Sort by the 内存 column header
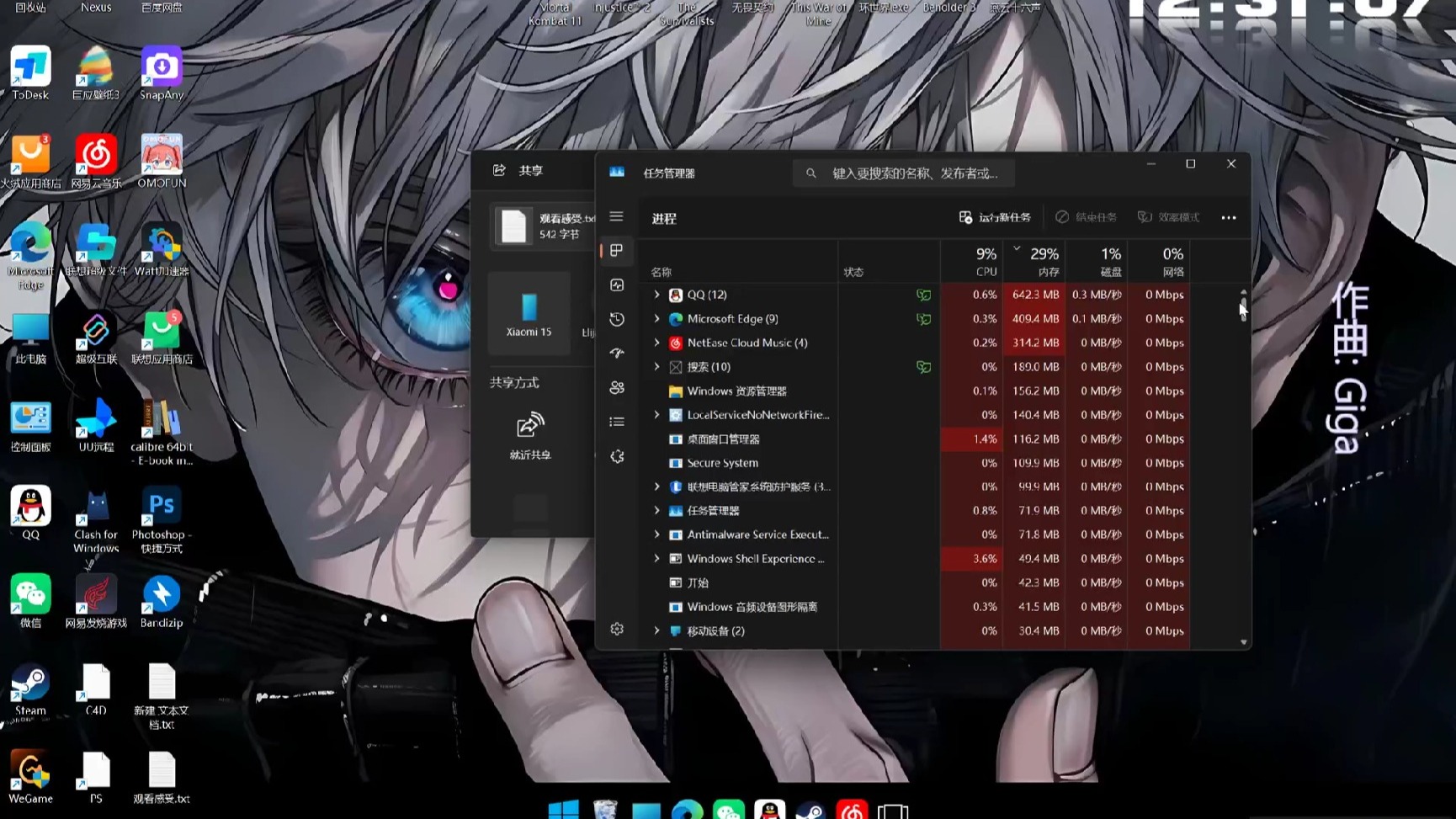The image size is (1456, 819). 1034,262
